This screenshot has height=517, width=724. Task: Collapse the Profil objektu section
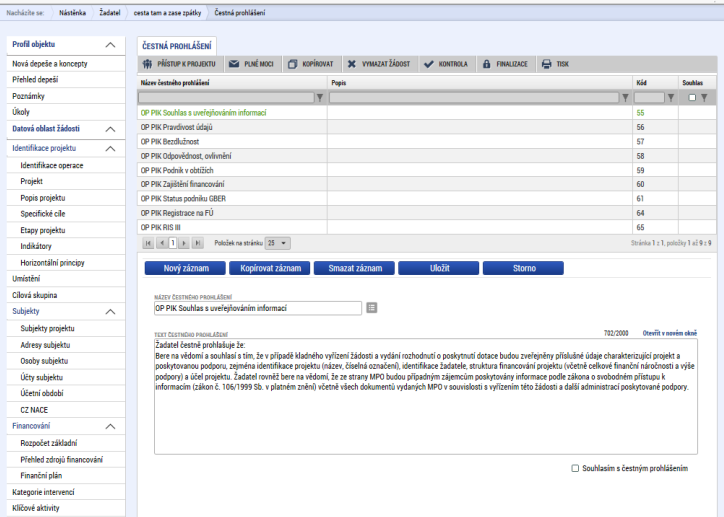tap(110, 45)
